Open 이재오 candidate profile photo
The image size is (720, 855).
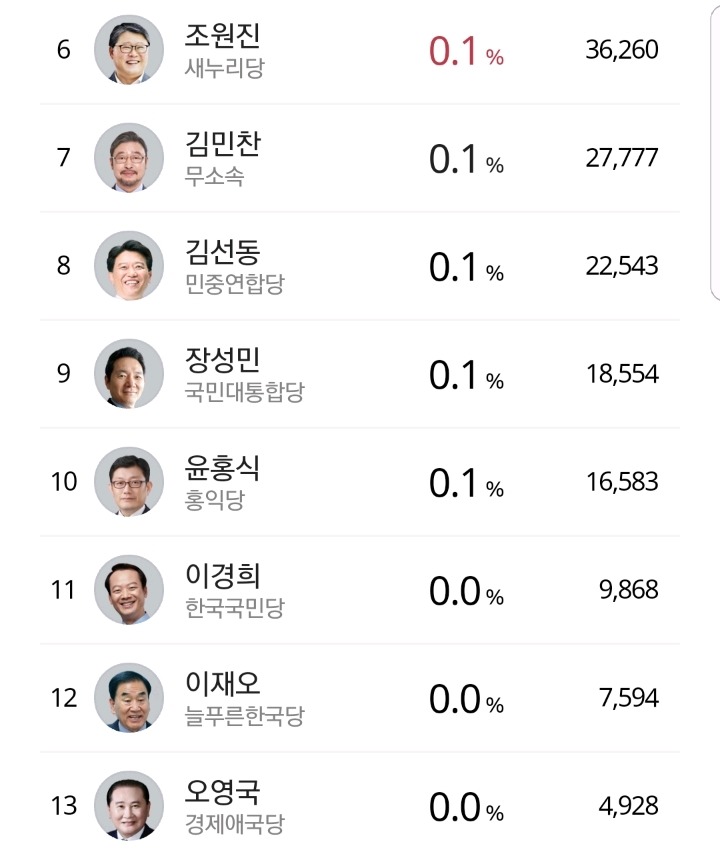pyautogui.click(x=129, y=697)
